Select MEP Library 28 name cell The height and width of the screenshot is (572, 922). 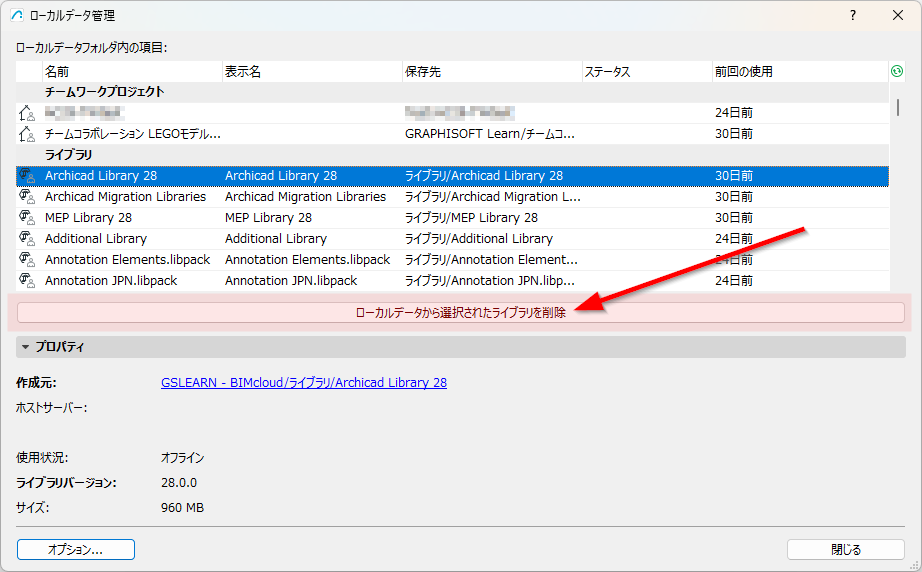point(88,218)
